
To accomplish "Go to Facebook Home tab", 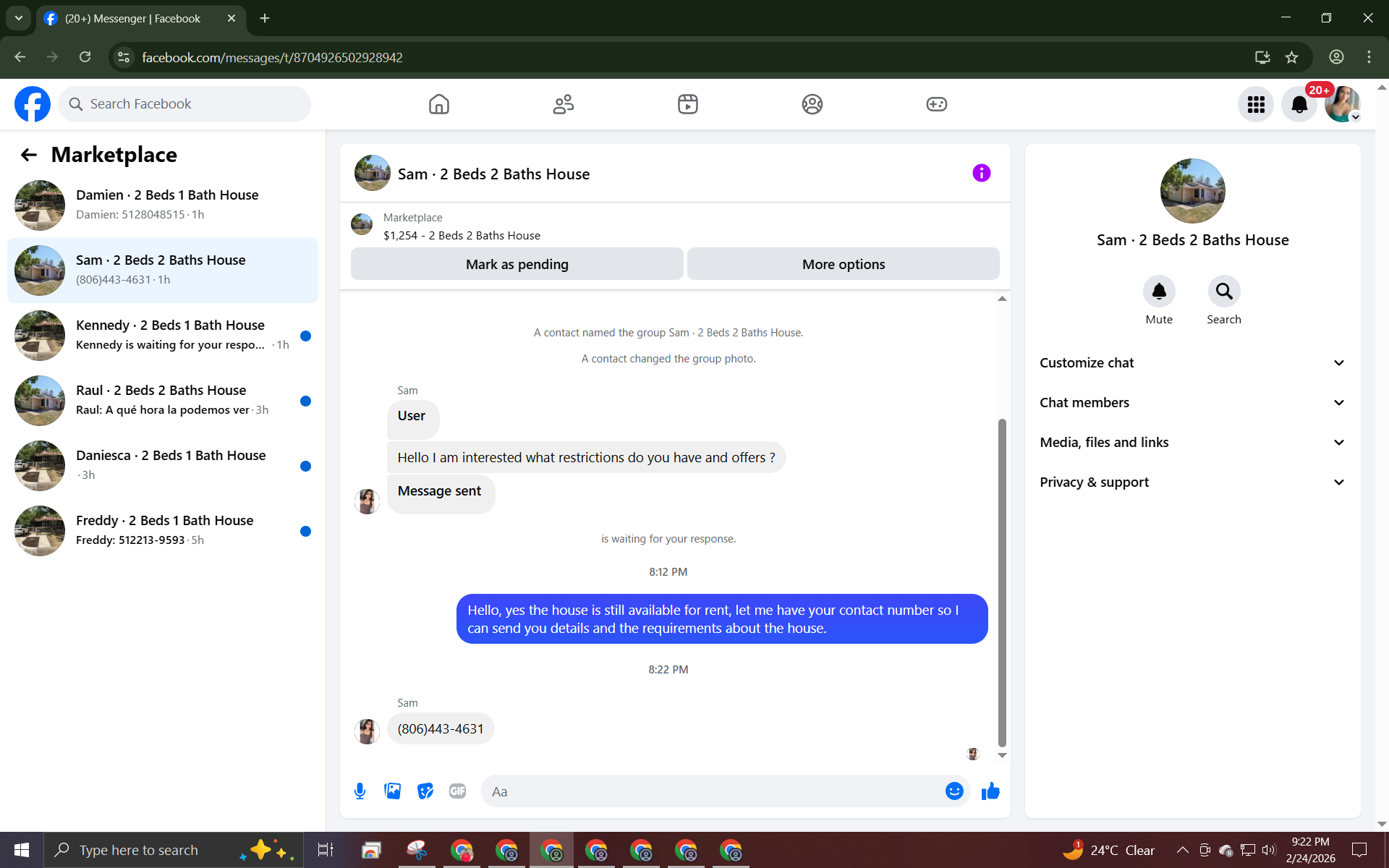I will click(439, 104).
